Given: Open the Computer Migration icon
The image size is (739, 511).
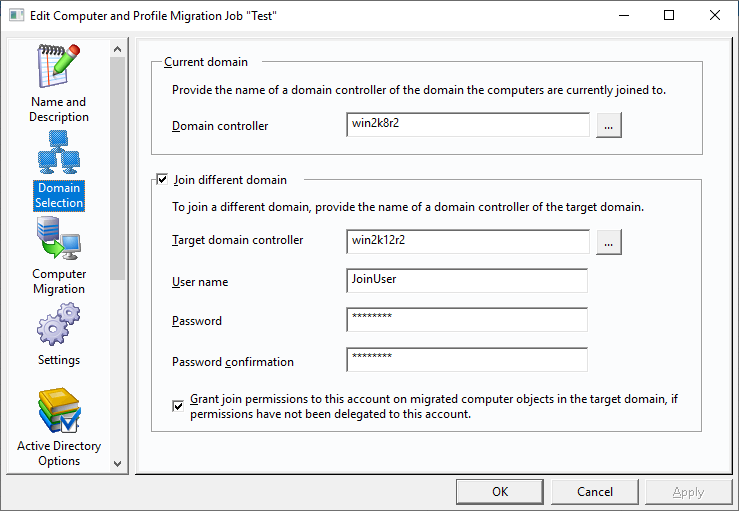Looking at the screenshot, I should click(x=59, y=238).
